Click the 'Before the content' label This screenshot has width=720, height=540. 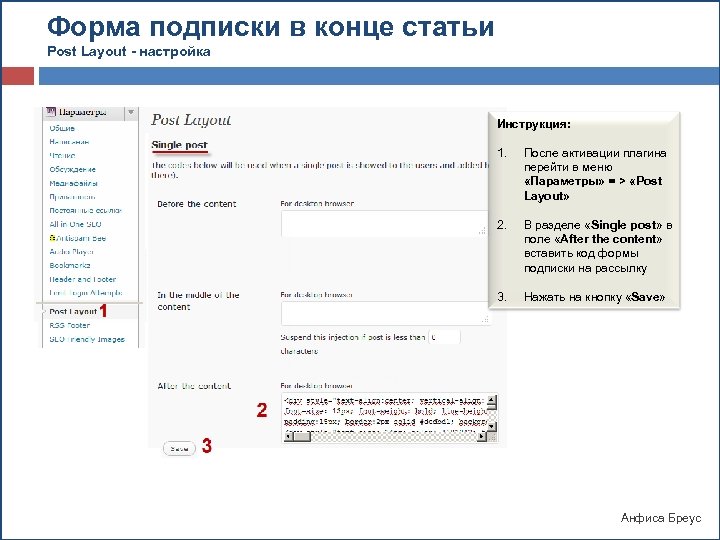[x=197, y=204]
